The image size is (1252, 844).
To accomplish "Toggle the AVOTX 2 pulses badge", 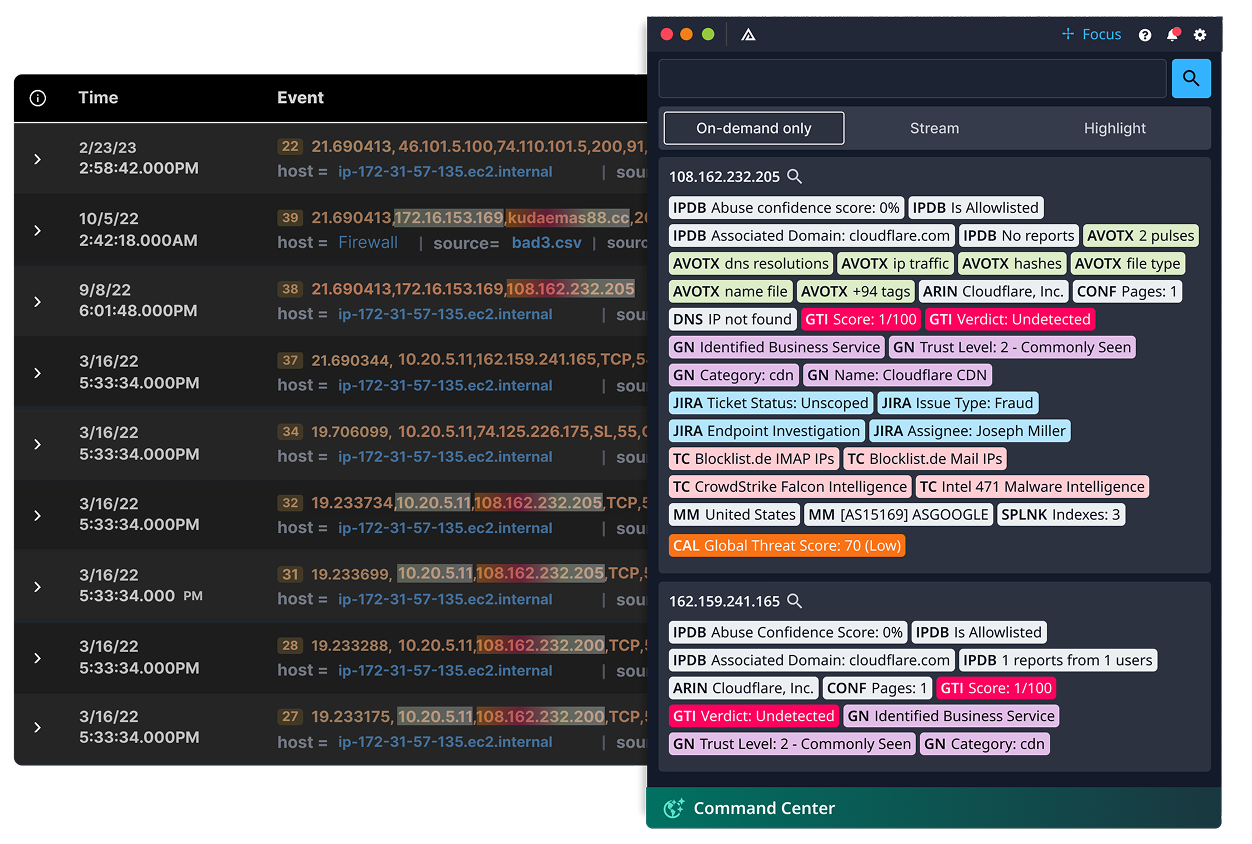I will click(x=1138, y=235).
